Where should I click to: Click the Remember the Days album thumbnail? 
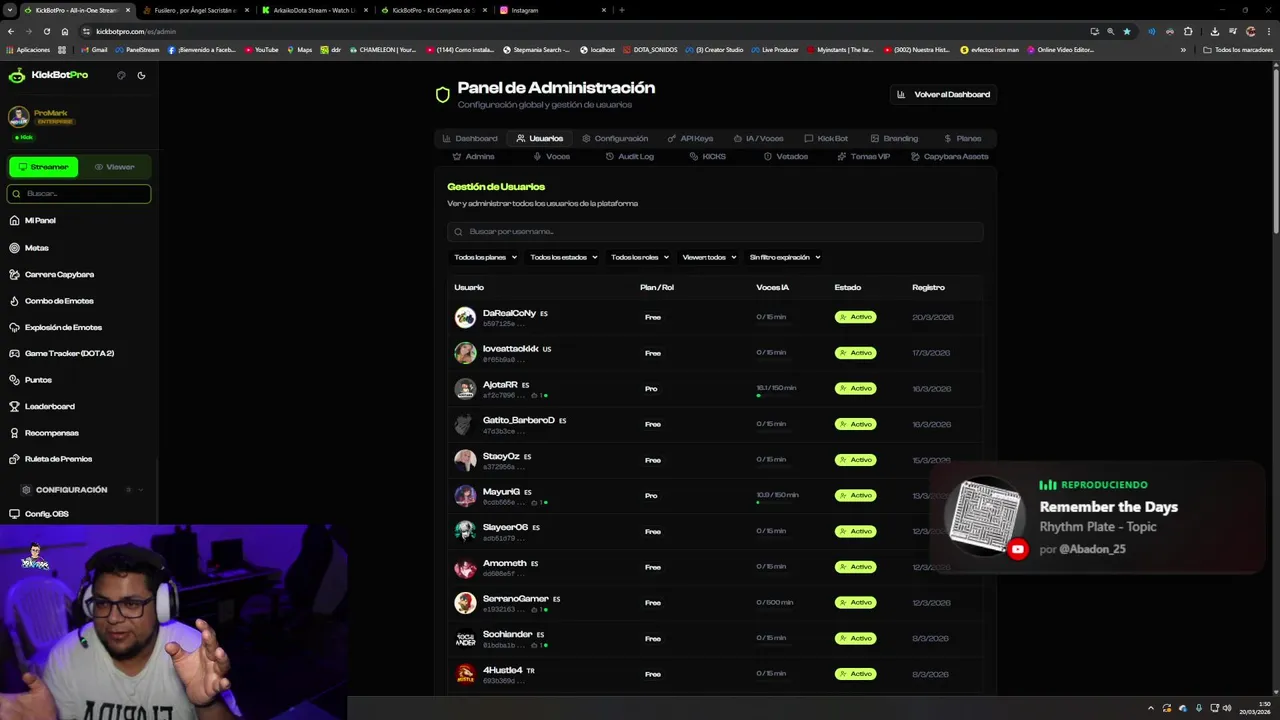(983, 514)
